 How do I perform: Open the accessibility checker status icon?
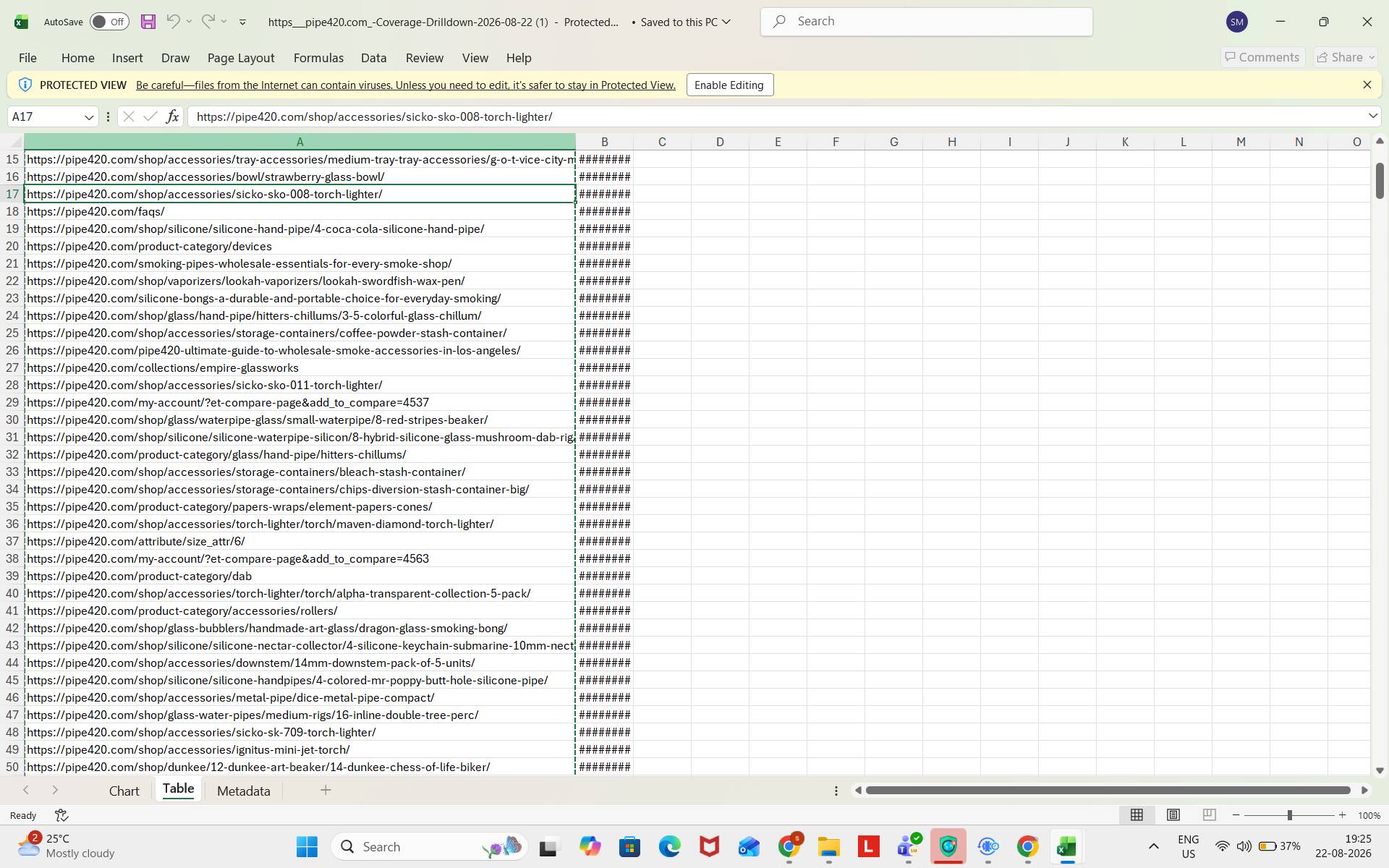pos(61,815)
